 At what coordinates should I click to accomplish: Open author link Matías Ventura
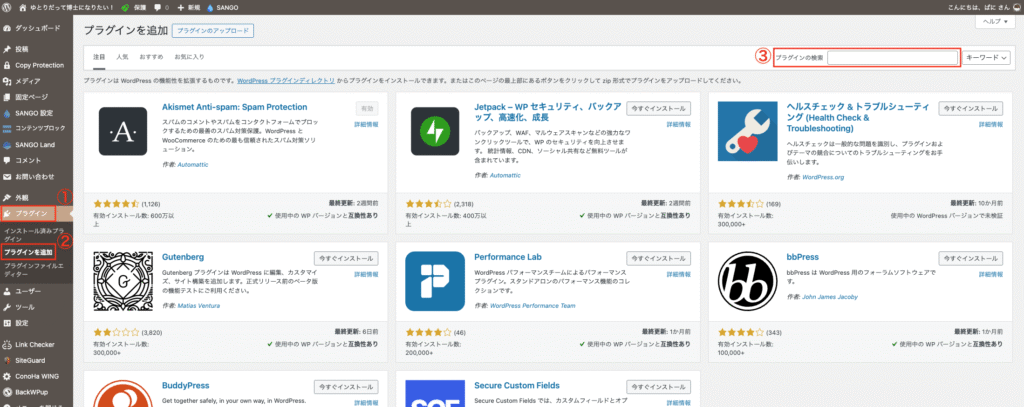click(199, 306)
